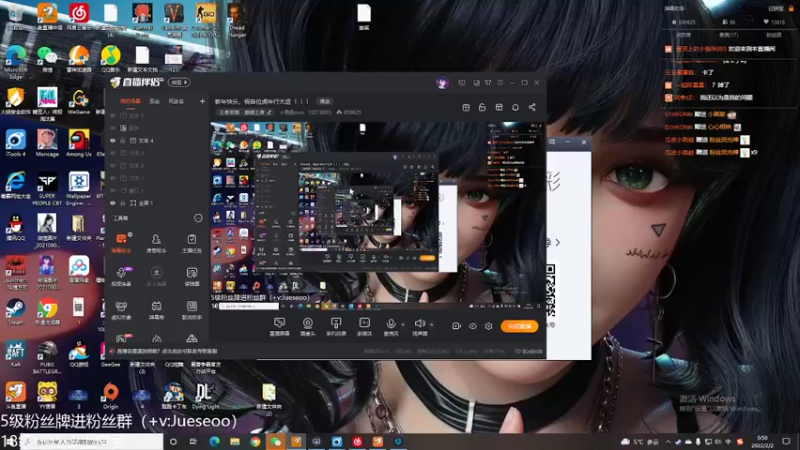Switch to the third scene tab
This screenshot has height=450, width=800.
point(176,102)
